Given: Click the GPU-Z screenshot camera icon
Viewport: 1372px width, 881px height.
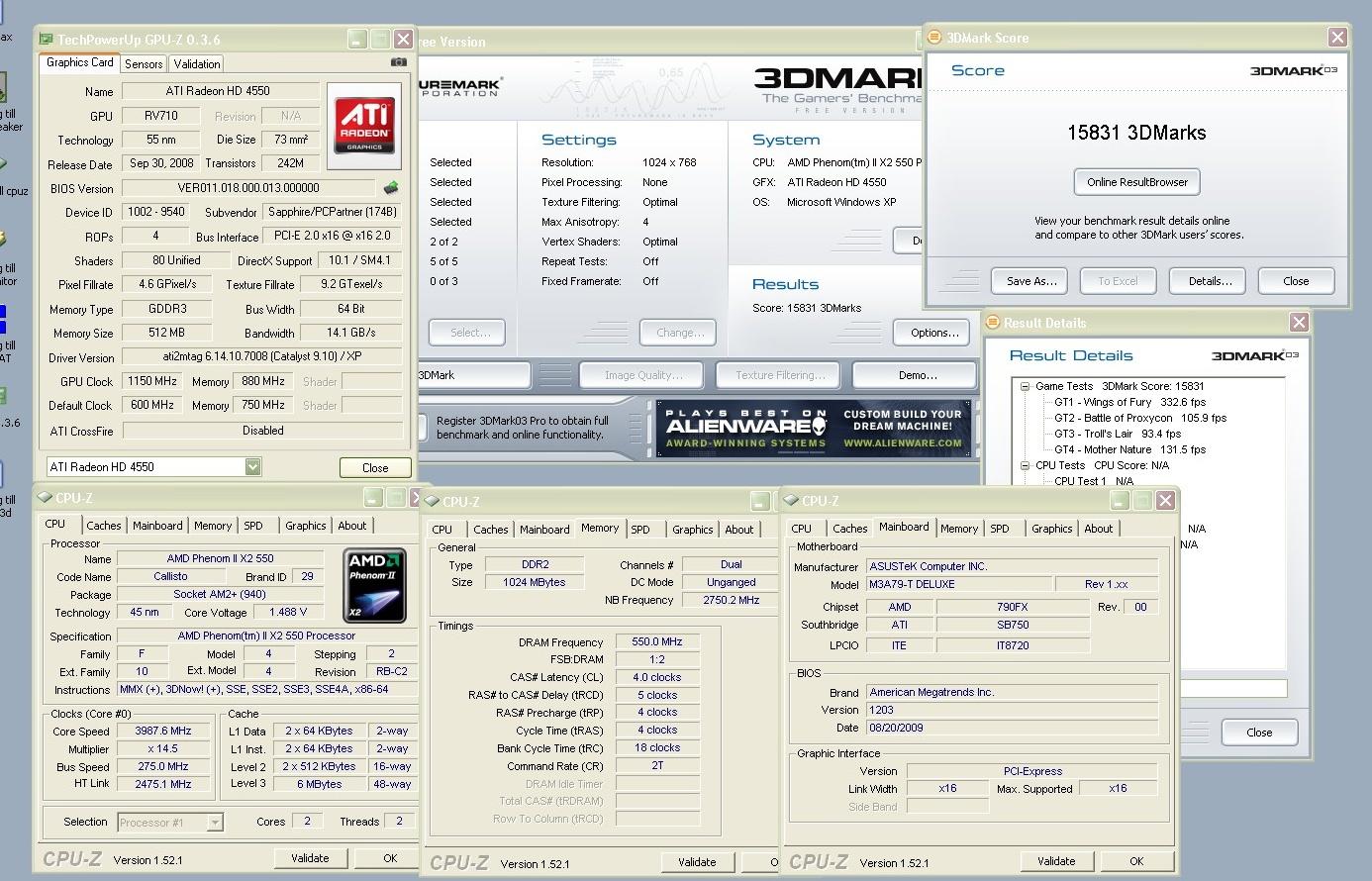Looking at the screenshot, I should [398, 62].
